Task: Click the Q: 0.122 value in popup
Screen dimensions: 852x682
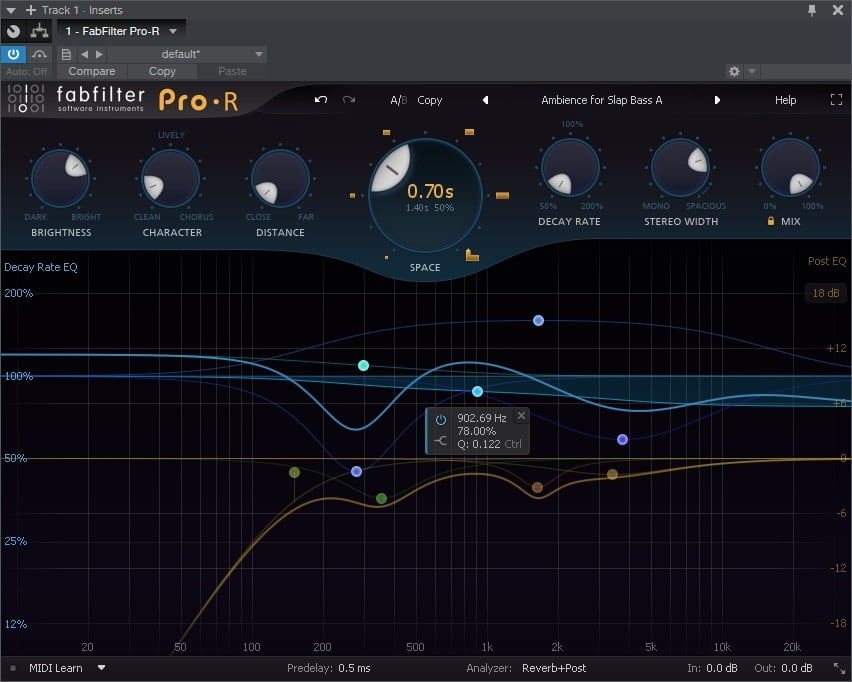Action: coord(478,444)
